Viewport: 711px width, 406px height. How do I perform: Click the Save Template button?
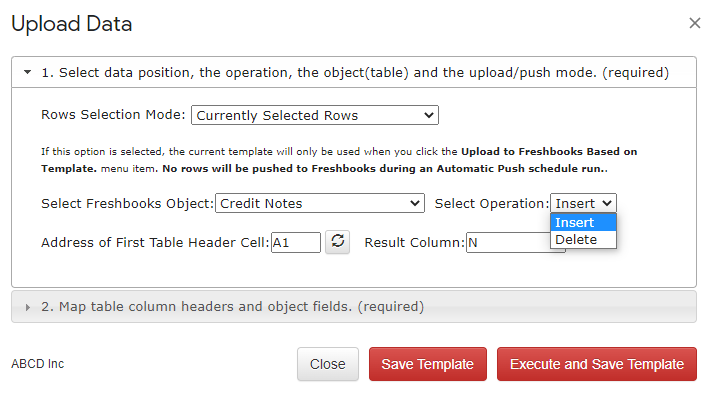click(x=428, y=364)
